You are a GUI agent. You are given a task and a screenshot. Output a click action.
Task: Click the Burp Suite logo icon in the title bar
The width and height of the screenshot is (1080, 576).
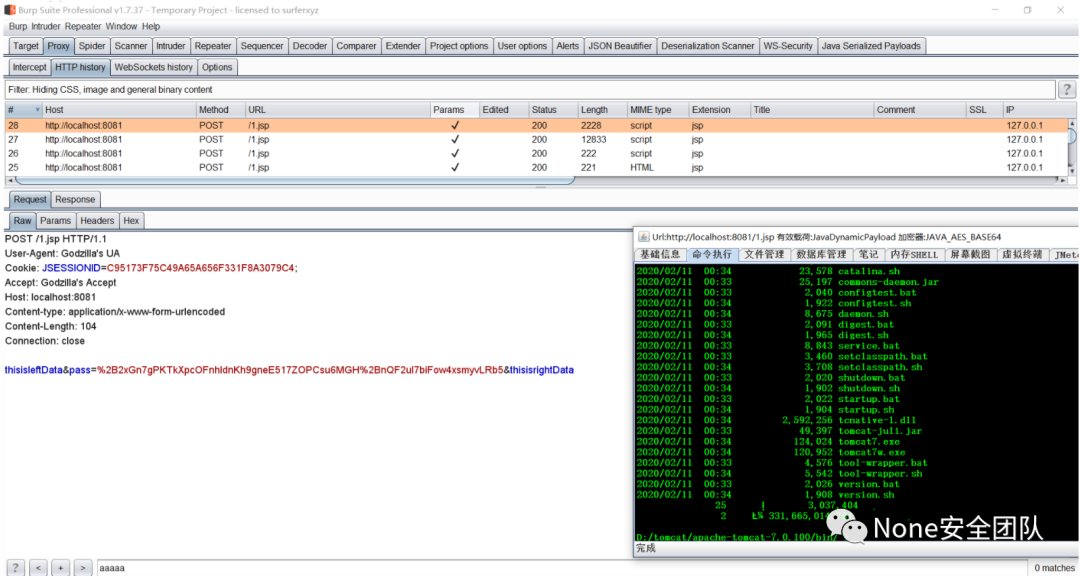pos(10,10)
